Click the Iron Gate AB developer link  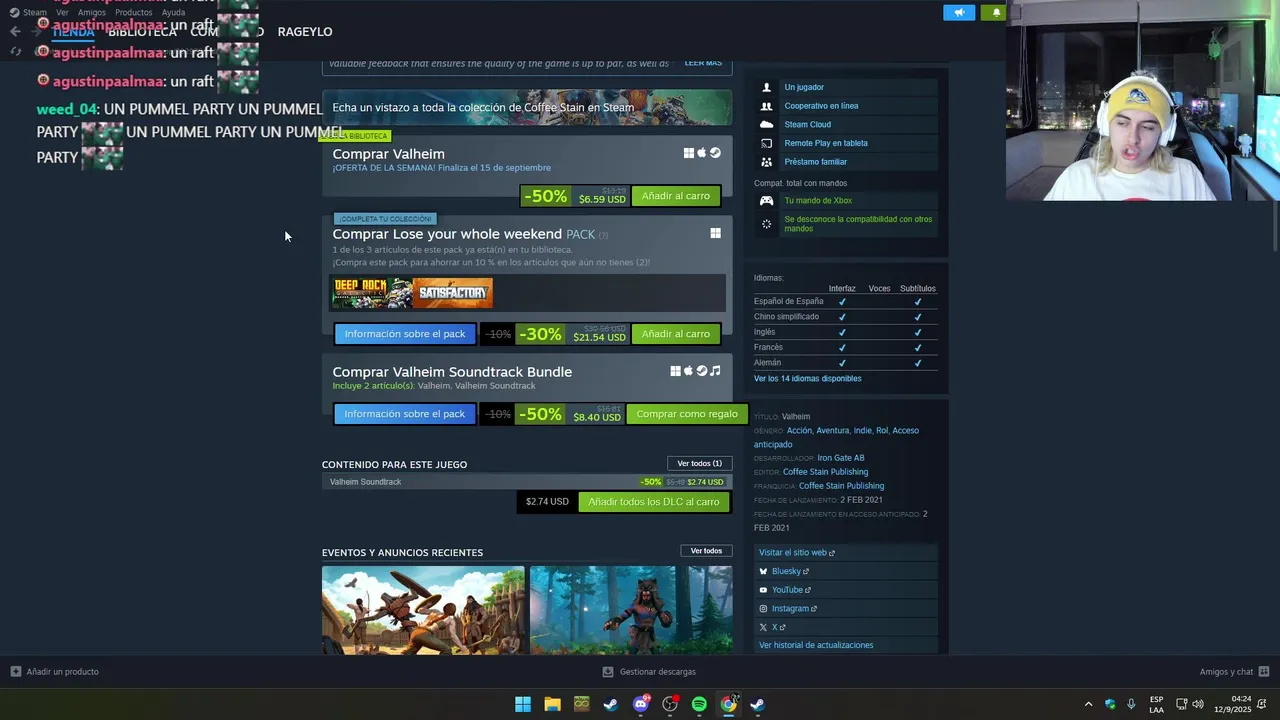pos(840,458)
